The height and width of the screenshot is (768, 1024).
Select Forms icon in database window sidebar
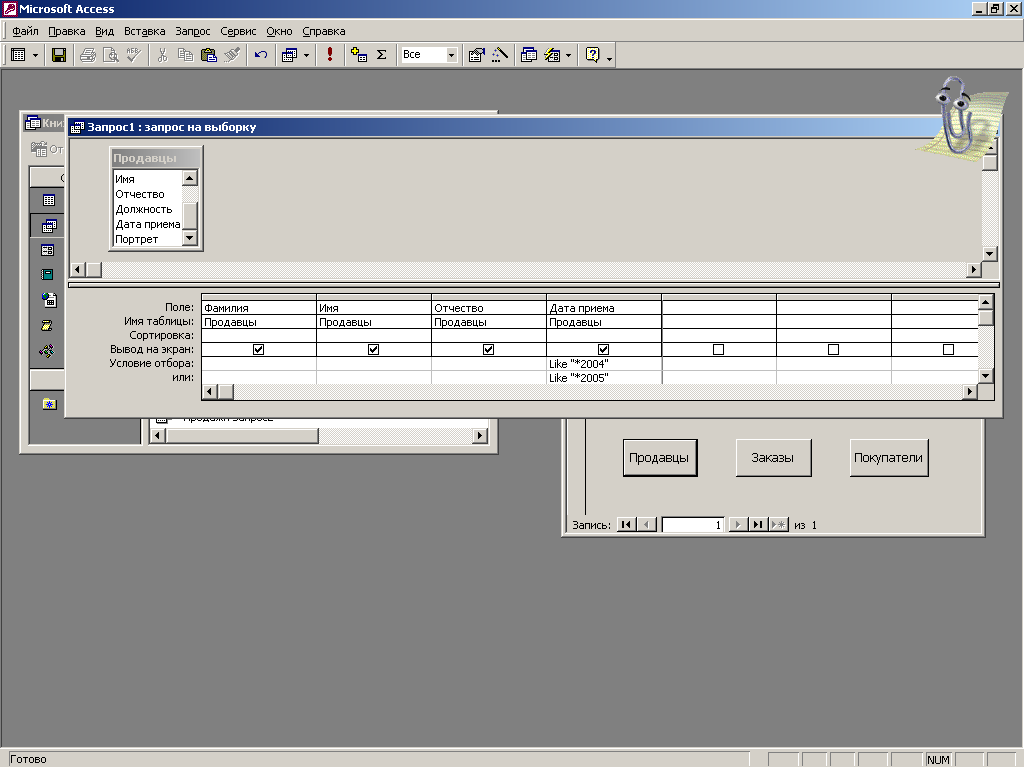click(x=48, y=250)
